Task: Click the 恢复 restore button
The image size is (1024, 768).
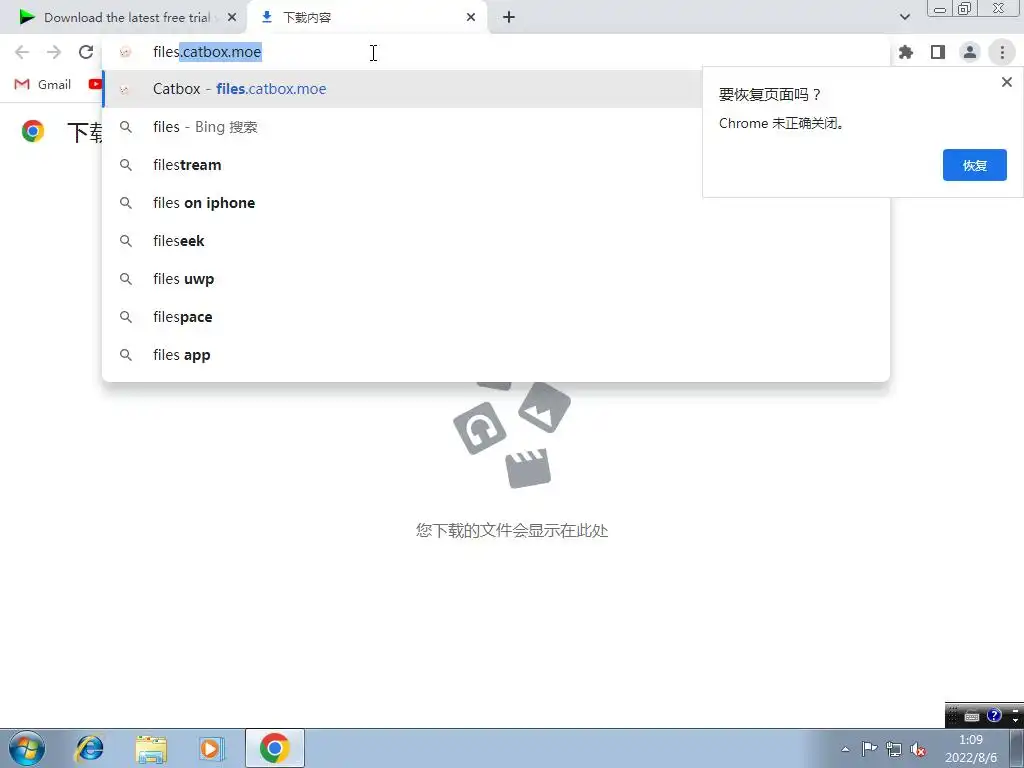Action: pyautogui.click(x=974, y=165)
